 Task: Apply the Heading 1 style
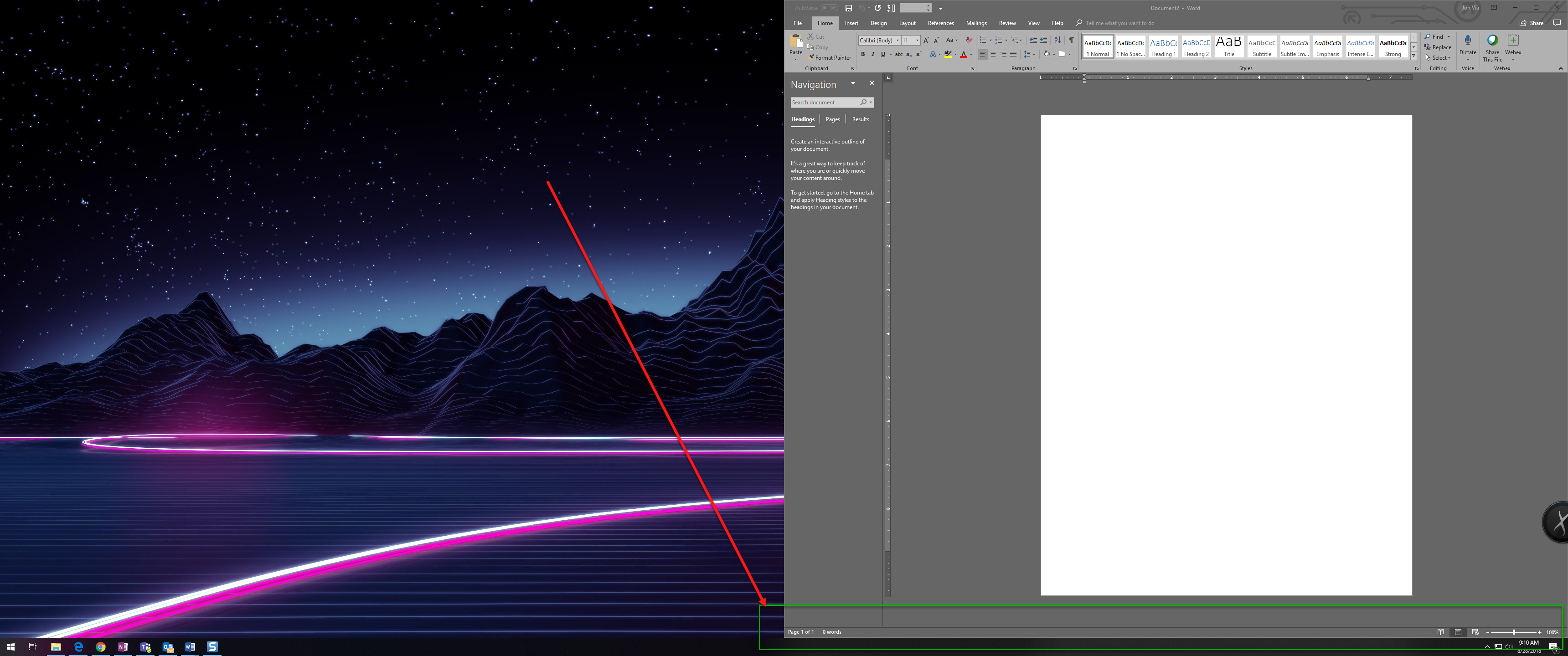click(x=1163, y=47)
